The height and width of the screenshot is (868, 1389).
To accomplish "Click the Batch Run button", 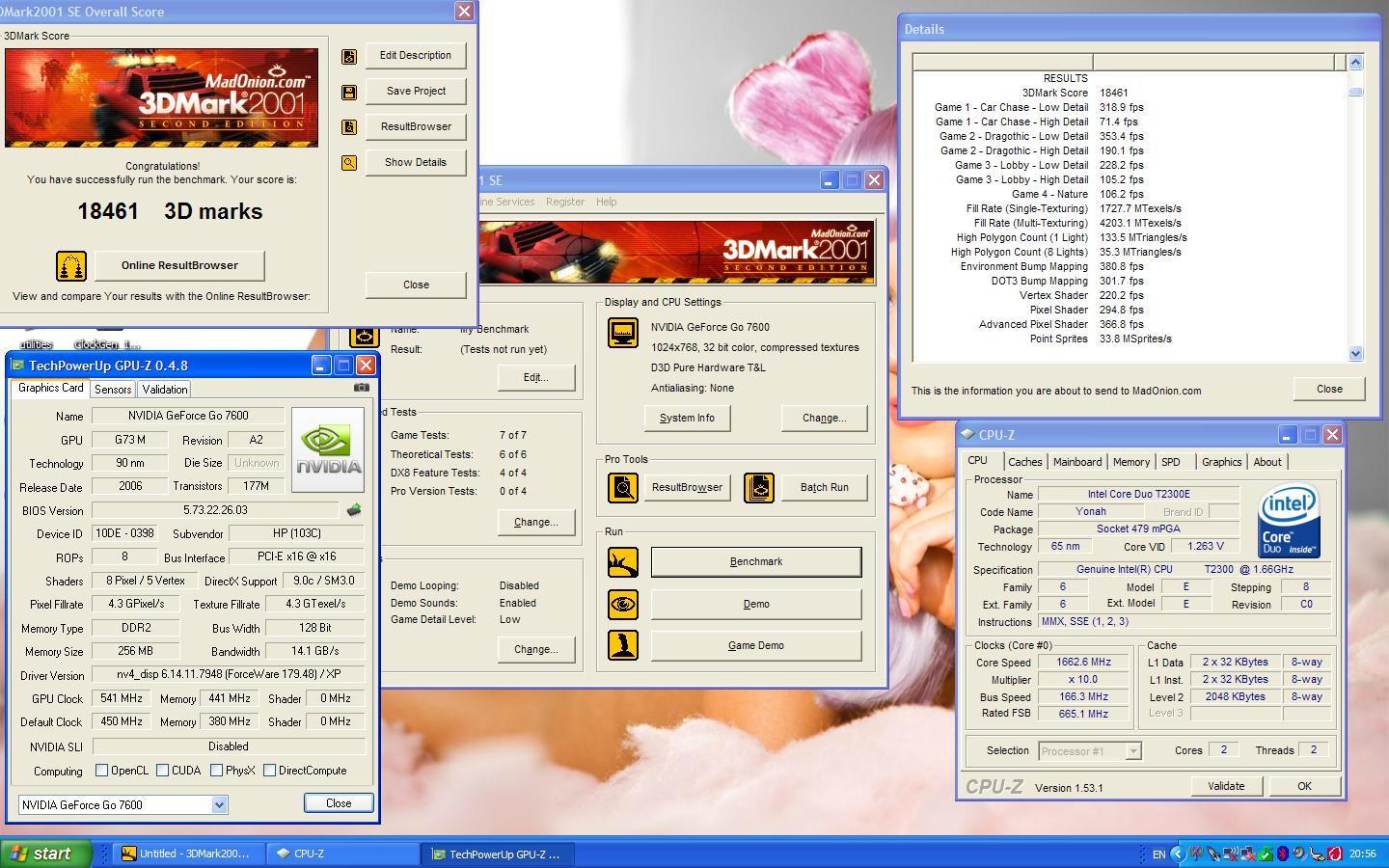I will (x=825, y=487).
